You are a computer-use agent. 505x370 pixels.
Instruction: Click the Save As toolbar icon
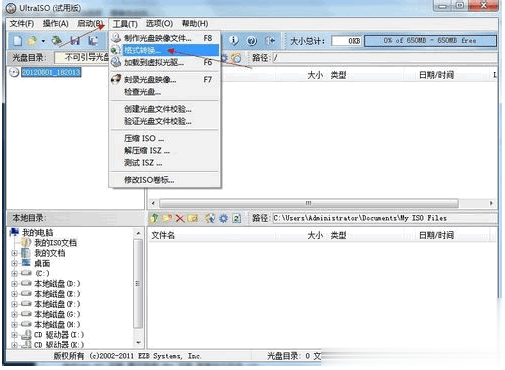click(93, 41)
